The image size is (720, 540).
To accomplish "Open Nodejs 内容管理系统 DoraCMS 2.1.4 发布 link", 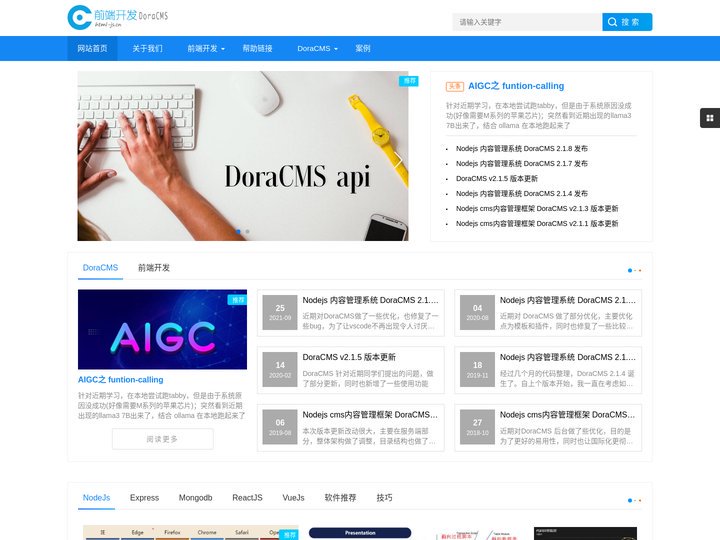I will (x=522, y=193).
